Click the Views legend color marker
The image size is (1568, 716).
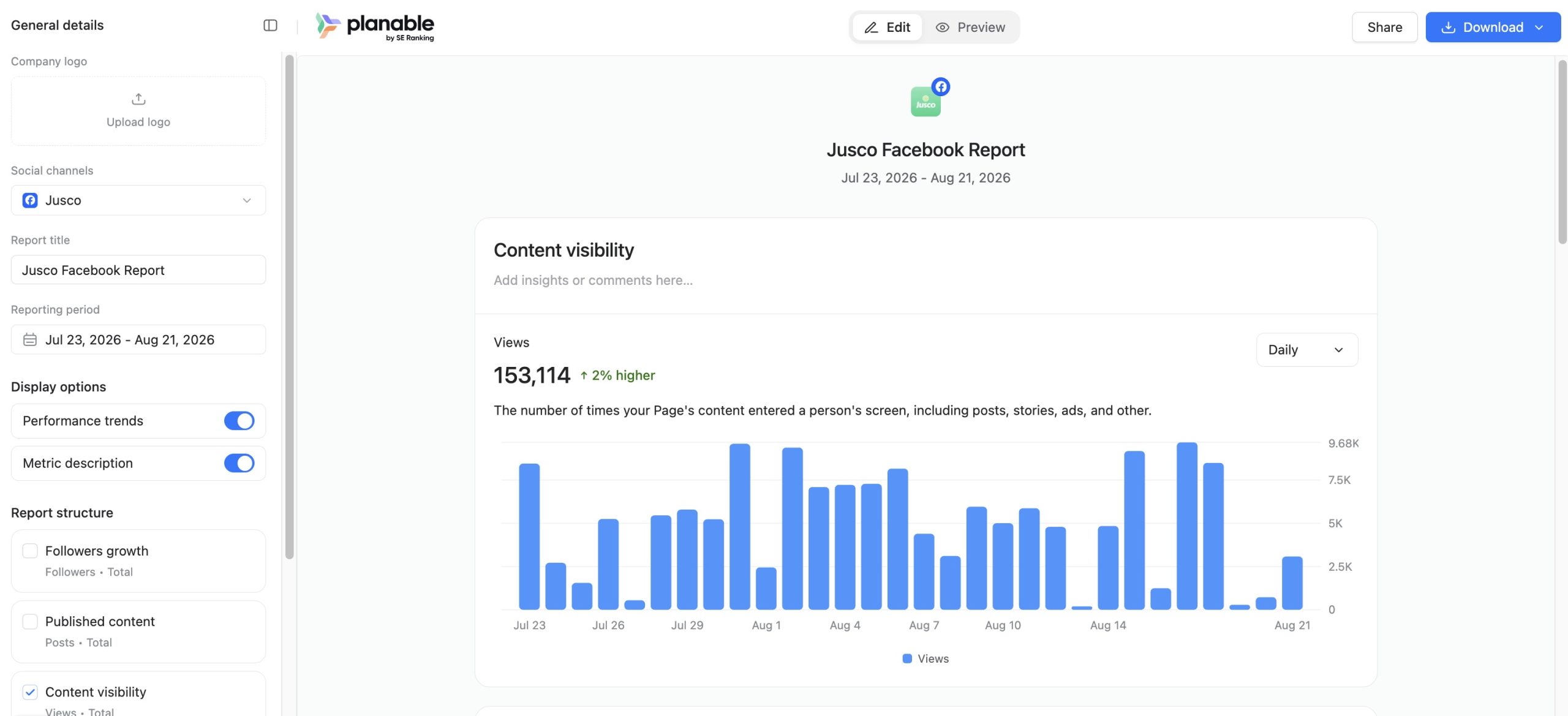coord(907,658)
